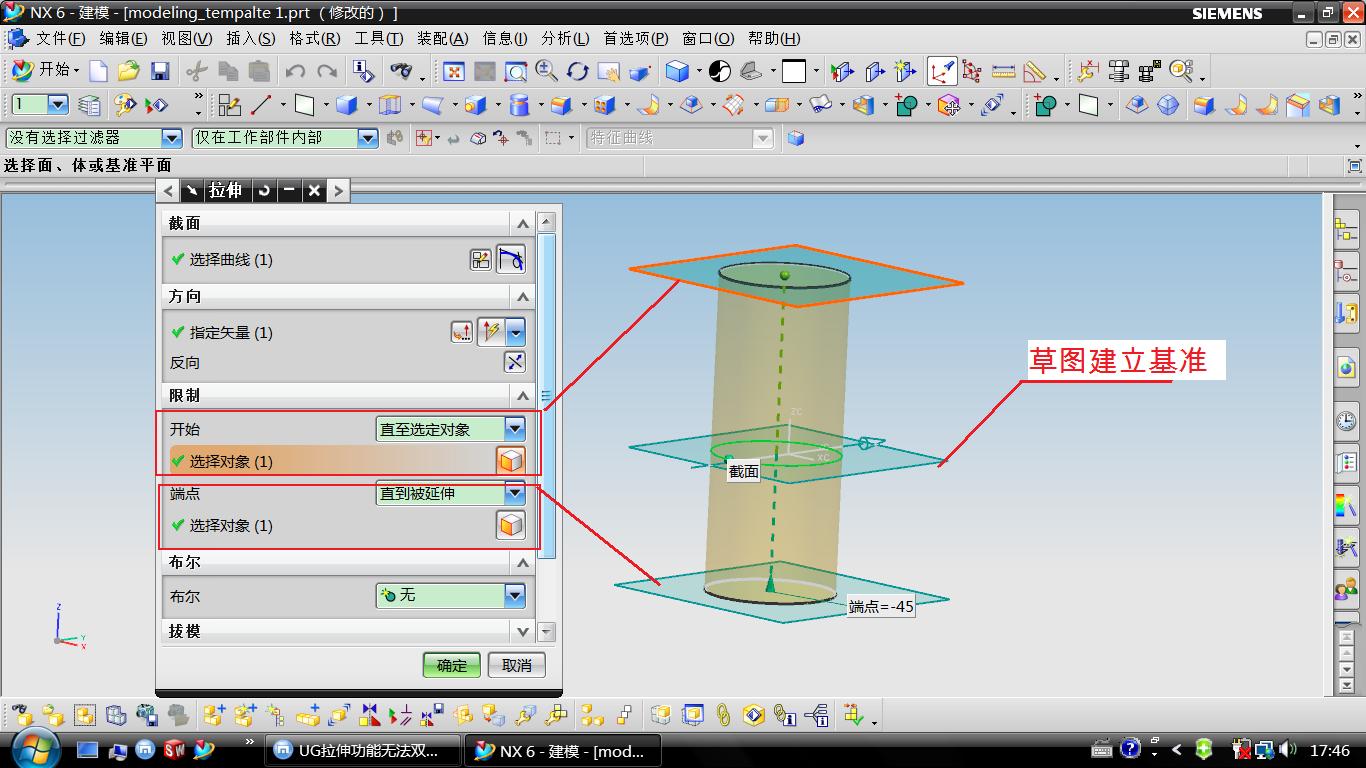Click the 确定 button
Screen dimensions: 1366x768
click(451, 665)
